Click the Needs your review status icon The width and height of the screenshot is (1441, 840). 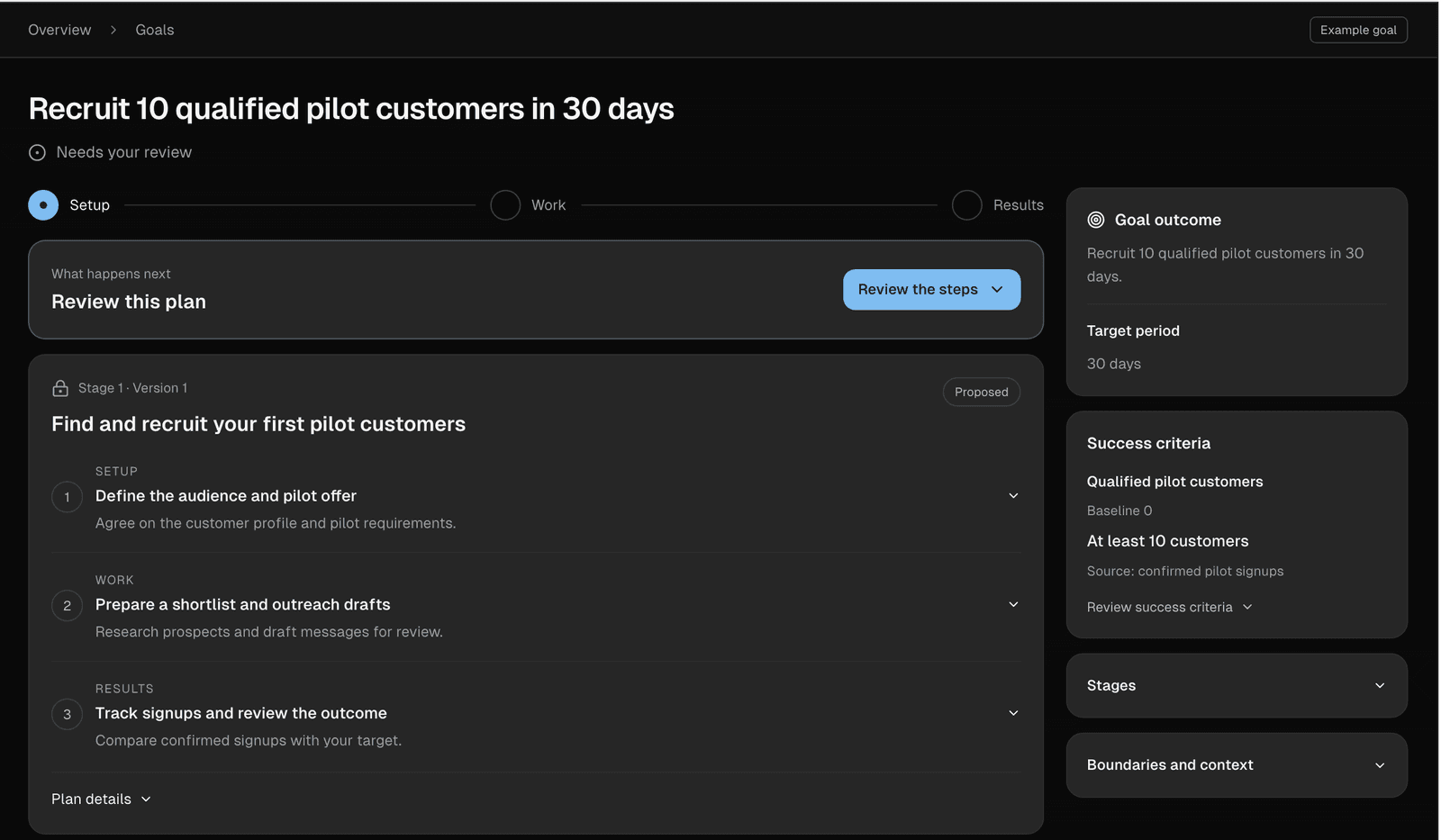point(37,153)
